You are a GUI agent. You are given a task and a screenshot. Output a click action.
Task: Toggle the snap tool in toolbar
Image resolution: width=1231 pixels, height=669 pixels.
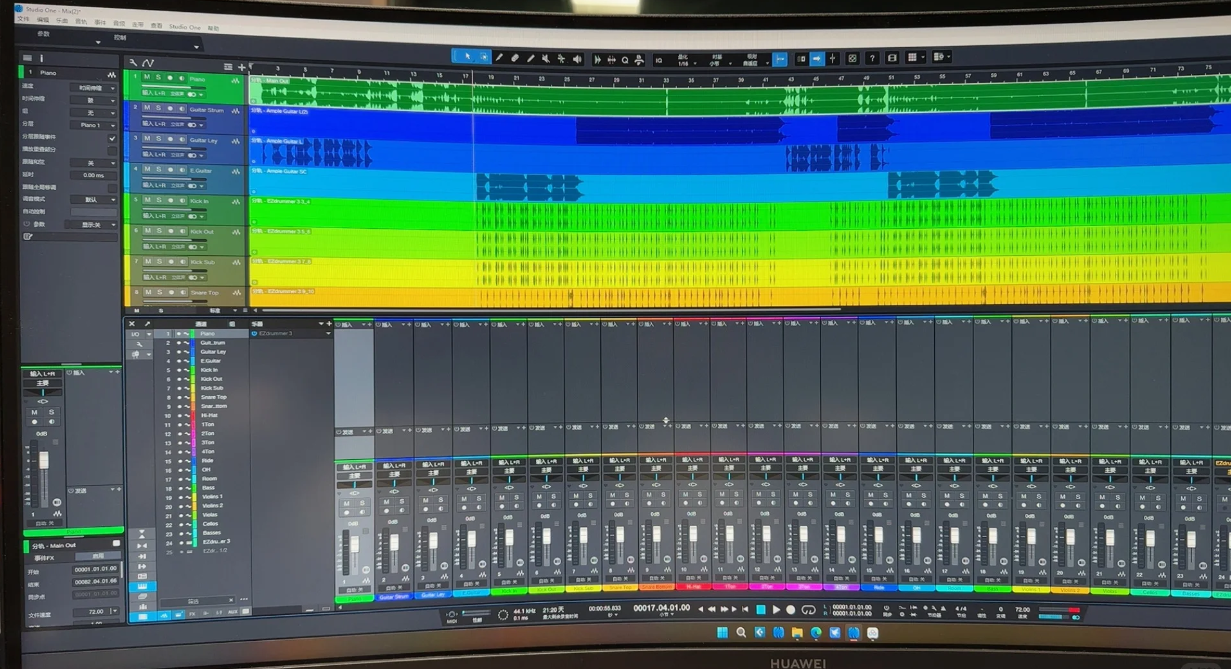pyautogui.click(x=780, y=58)
